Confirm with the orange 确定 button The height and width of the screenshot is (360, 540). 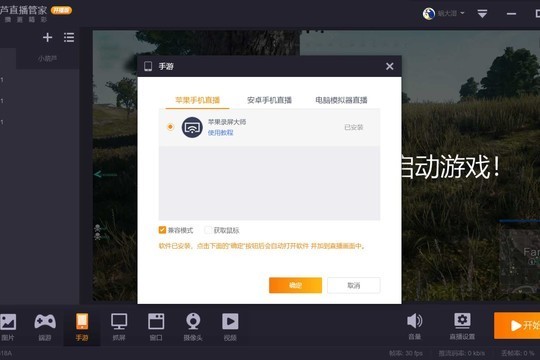tap(295, 285)
